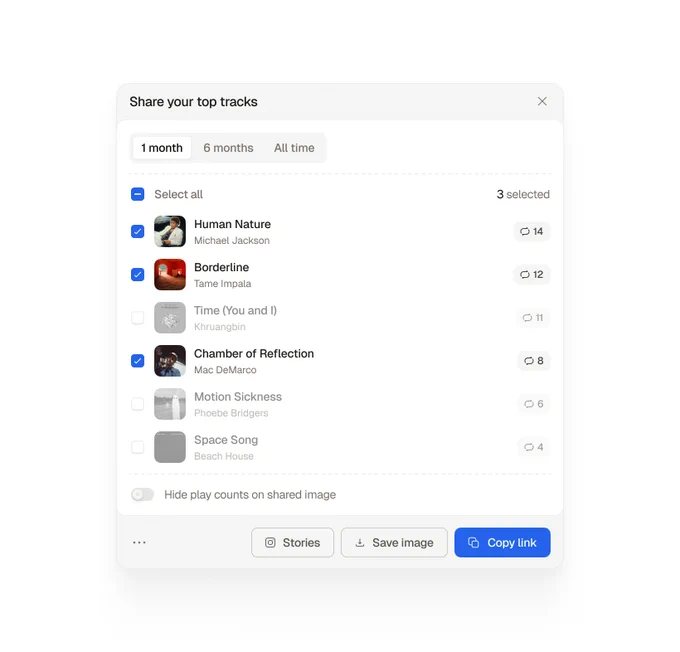
Task: Click the Select all label
Action: point(179,194)
